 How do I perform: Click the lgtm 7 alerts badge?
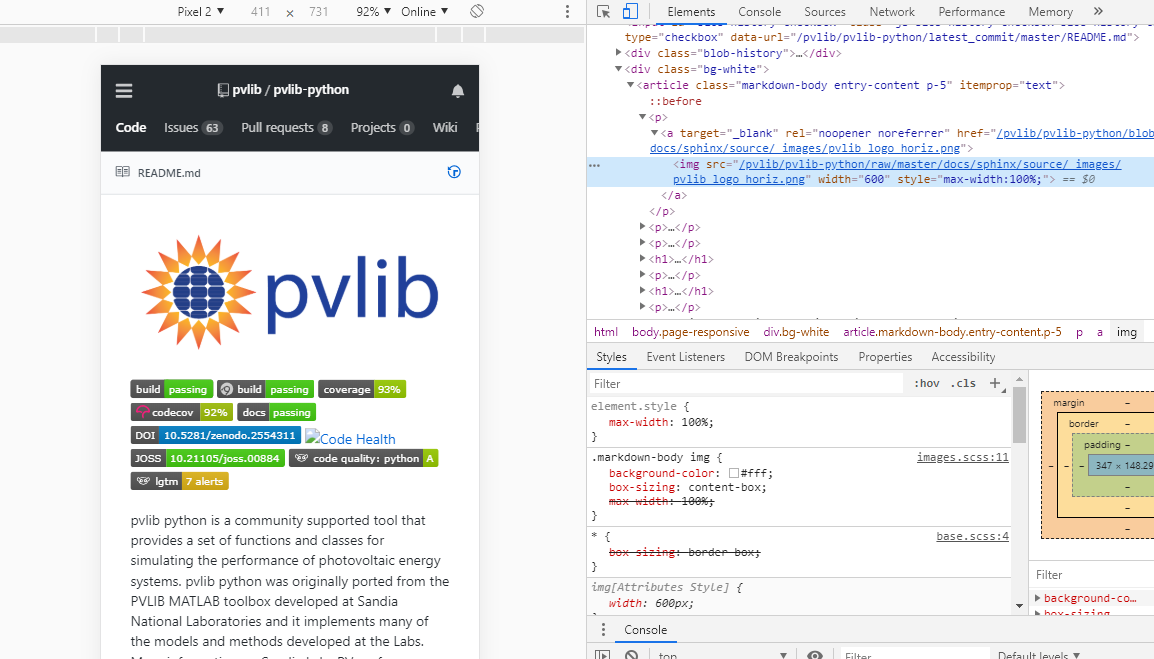point(180,481)
